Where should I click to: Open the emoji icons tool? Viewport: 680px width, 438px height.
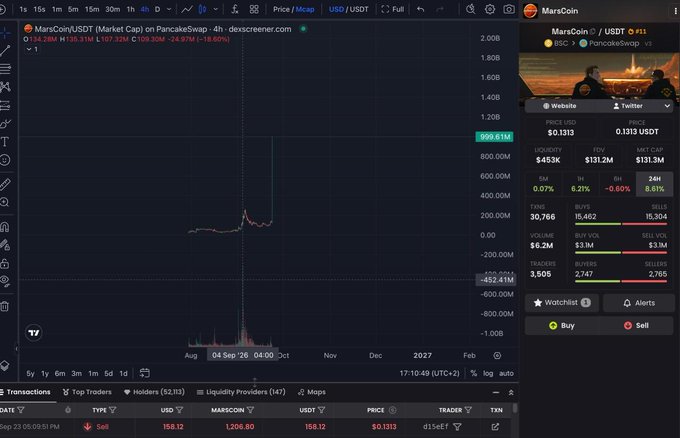tap(5, 160)
